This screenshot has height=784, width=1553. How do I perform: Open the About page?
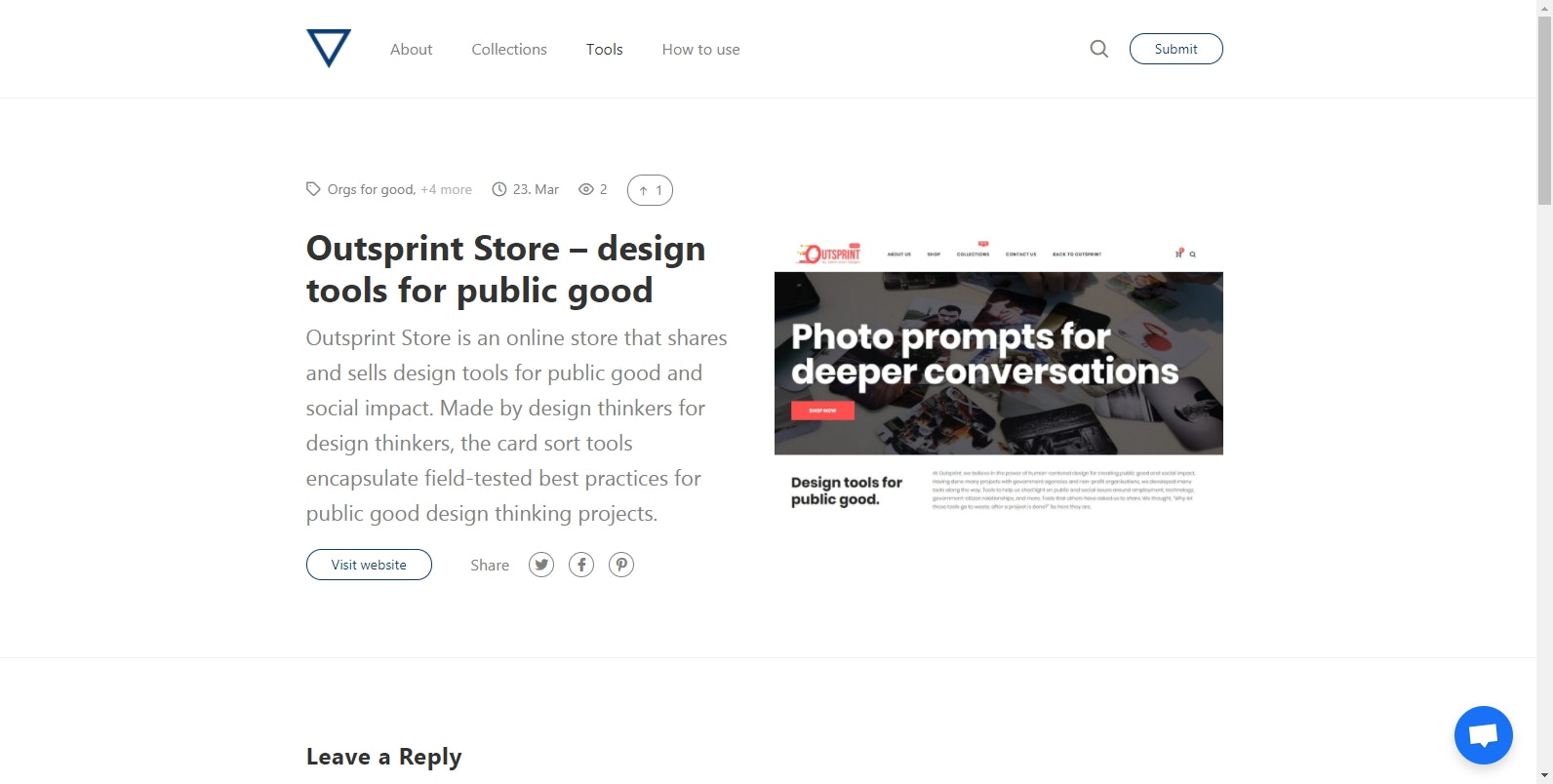point(411,49)
